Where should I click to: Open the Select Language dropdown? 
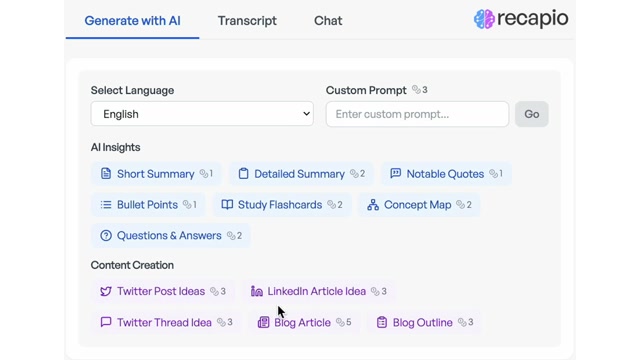pos(202,114)
